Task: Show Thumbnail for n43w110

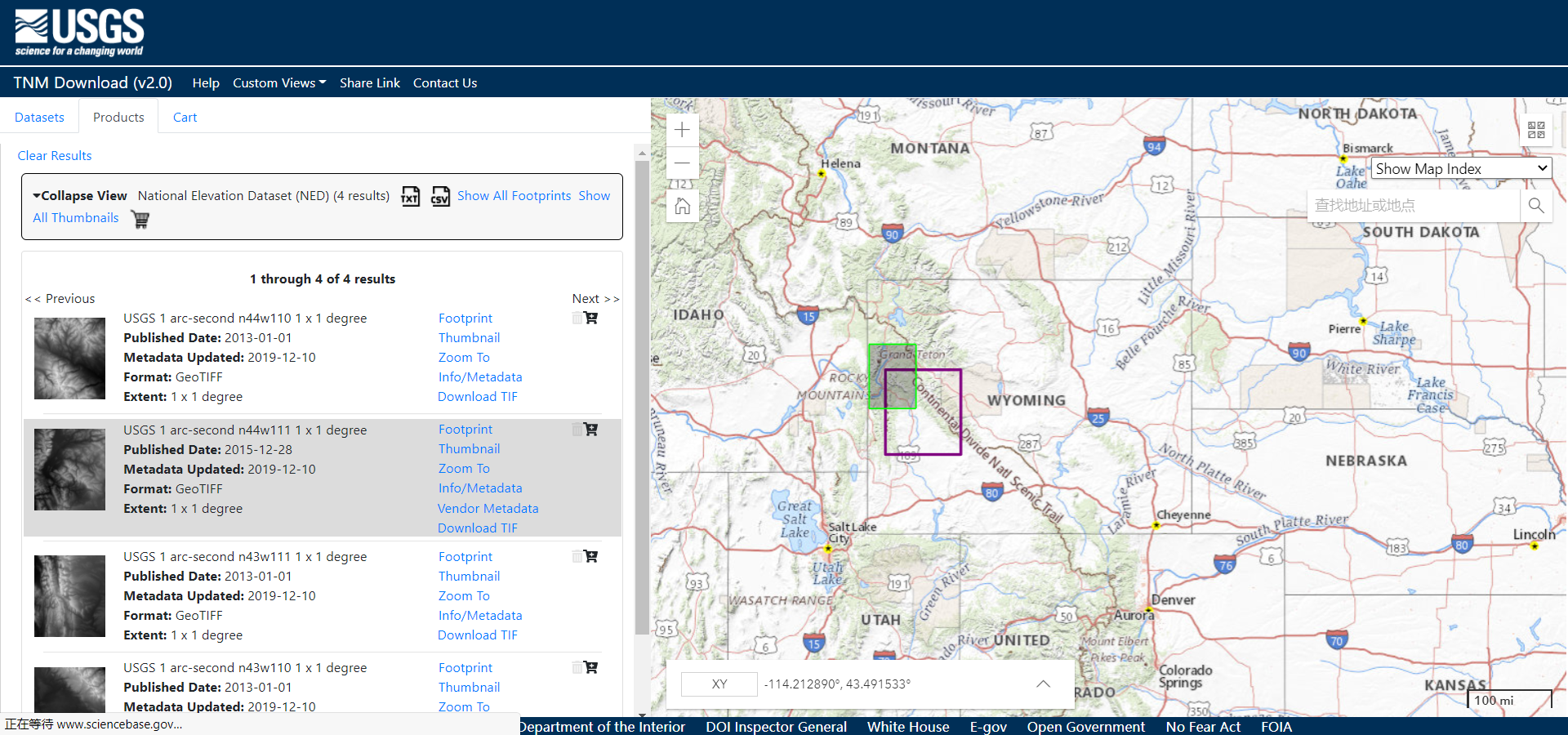Action: click(x=469, y=687)
